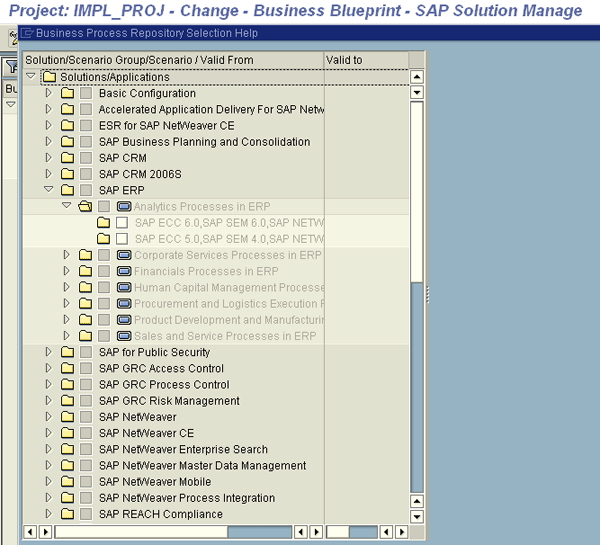Toggle the checkbox beside SAP GRC Process Control
The width and height of the screenshot is (600, 545).
(86, 384)
